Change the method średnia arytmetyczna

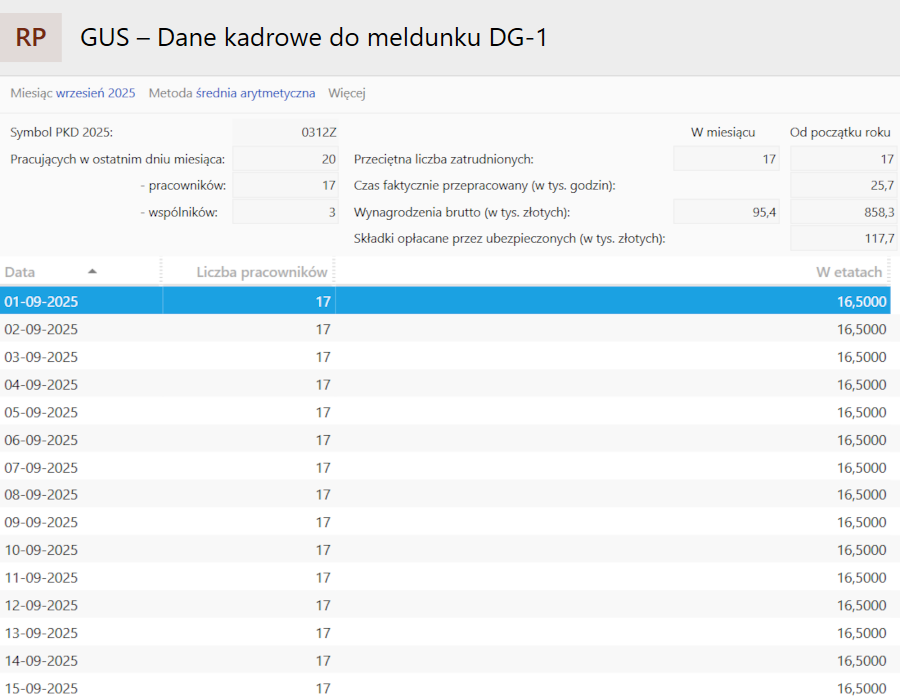coord(255,93)
